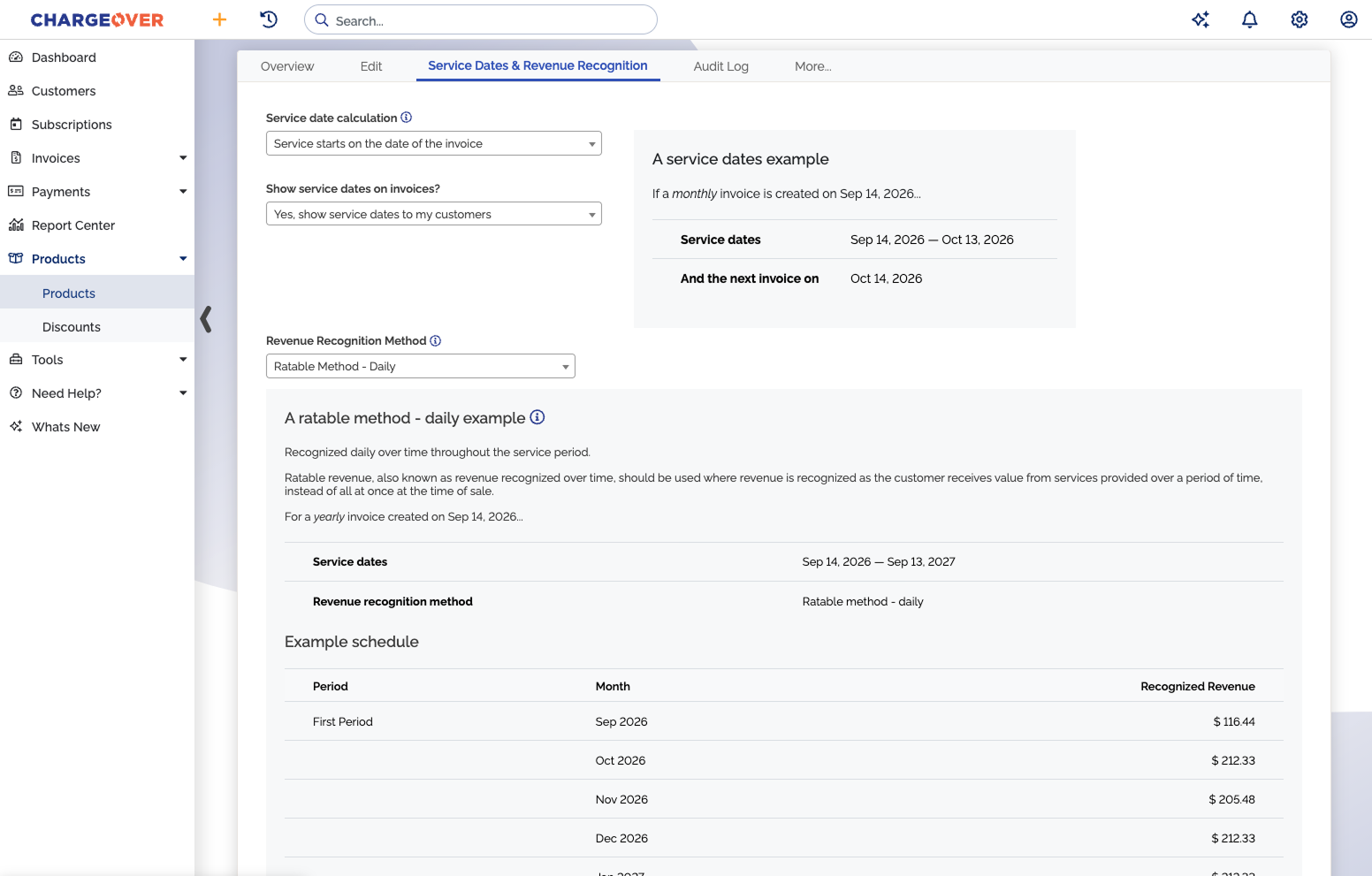Click the Sep 2026 month cell
The image size is (1372, 876).
pos(621,721)
